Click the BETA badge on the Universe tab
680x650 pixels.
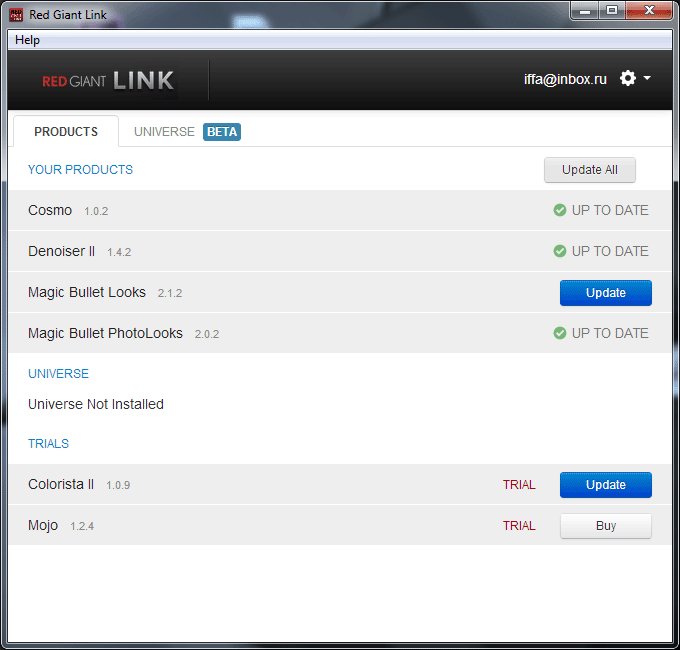pos(222,132)
